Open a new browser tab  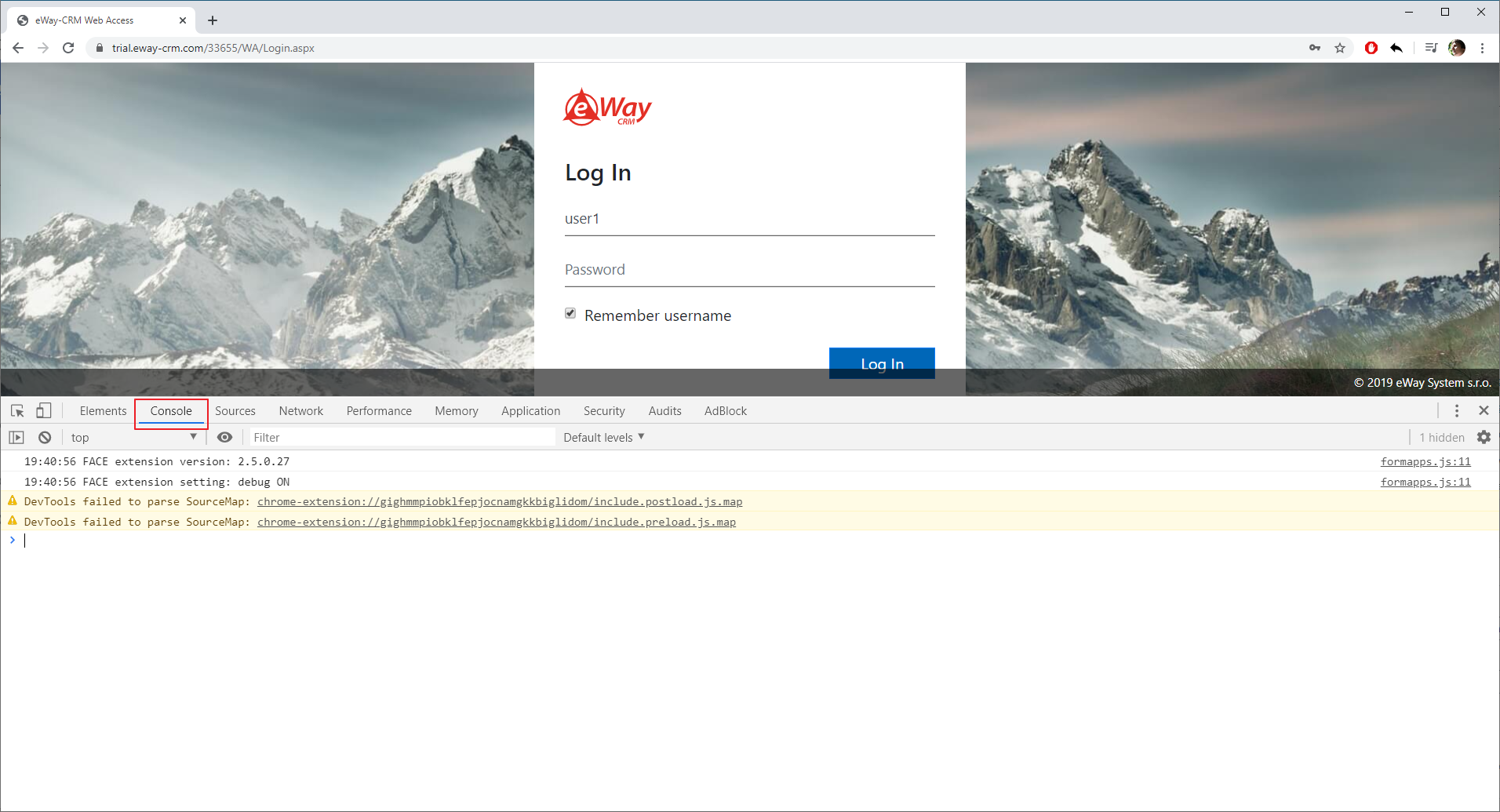point(213,20)
